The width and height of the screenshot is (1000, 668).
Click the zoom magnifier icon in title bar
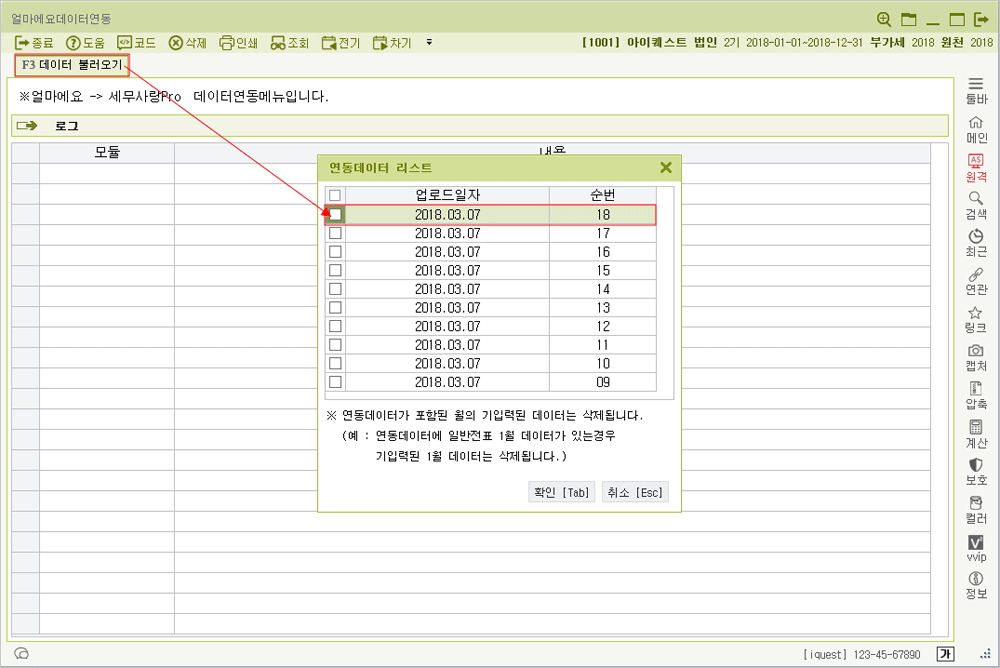pos(884,19)
